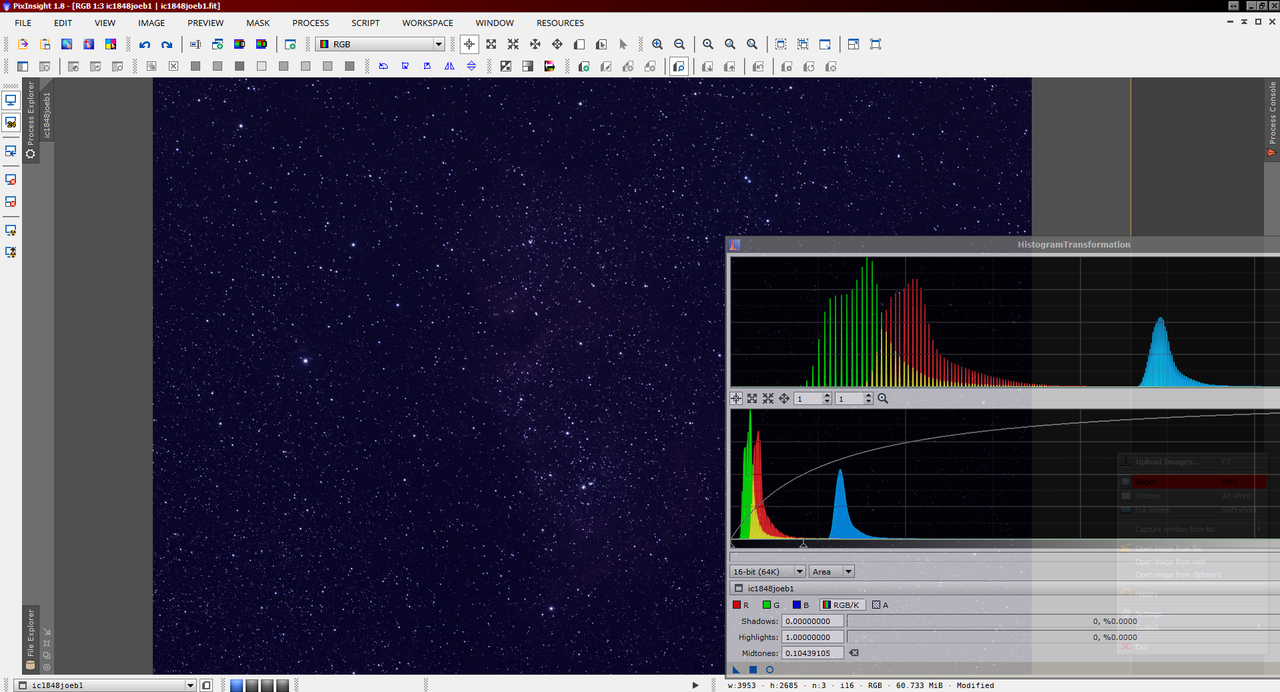This screenshot has height=692, width=1280.
Task: Open the WORKSPACE menu
Action: click(x=428, y=23)
